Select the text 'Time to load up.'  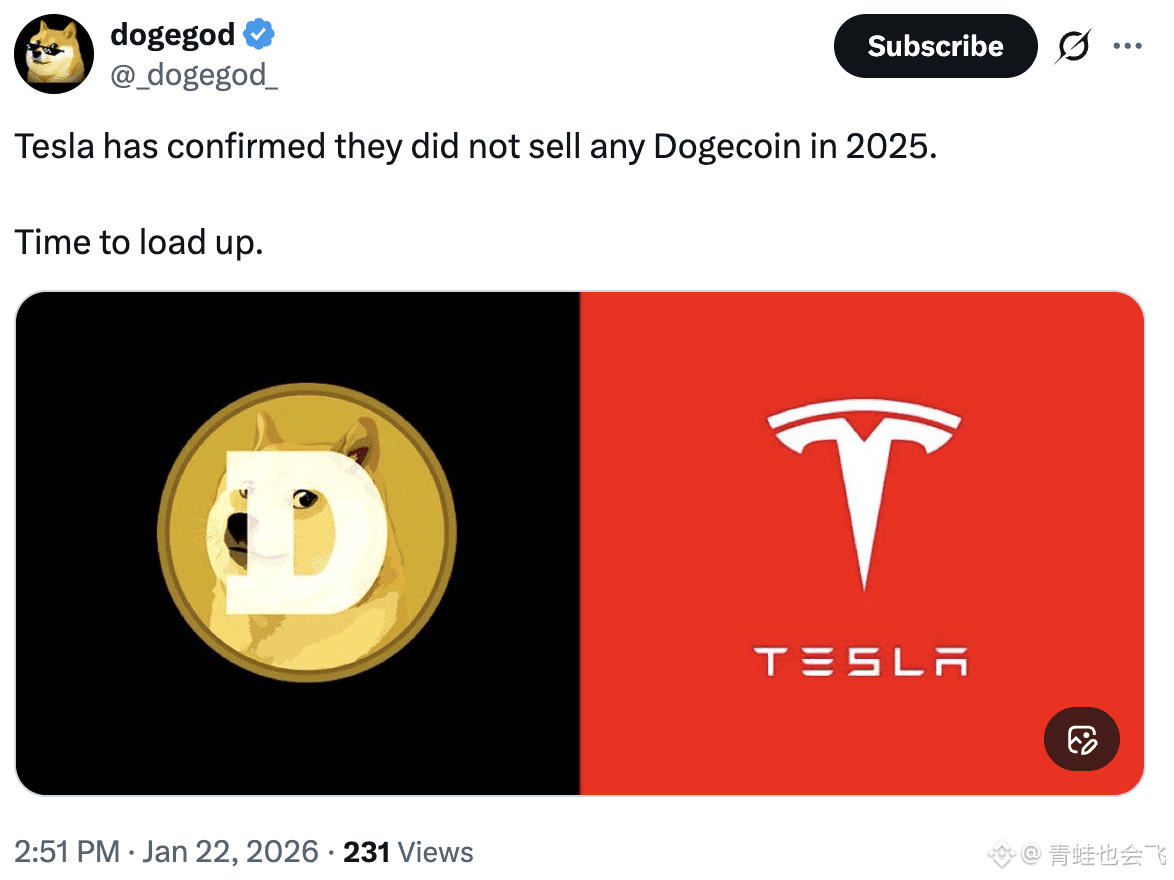tap(139, 242)
